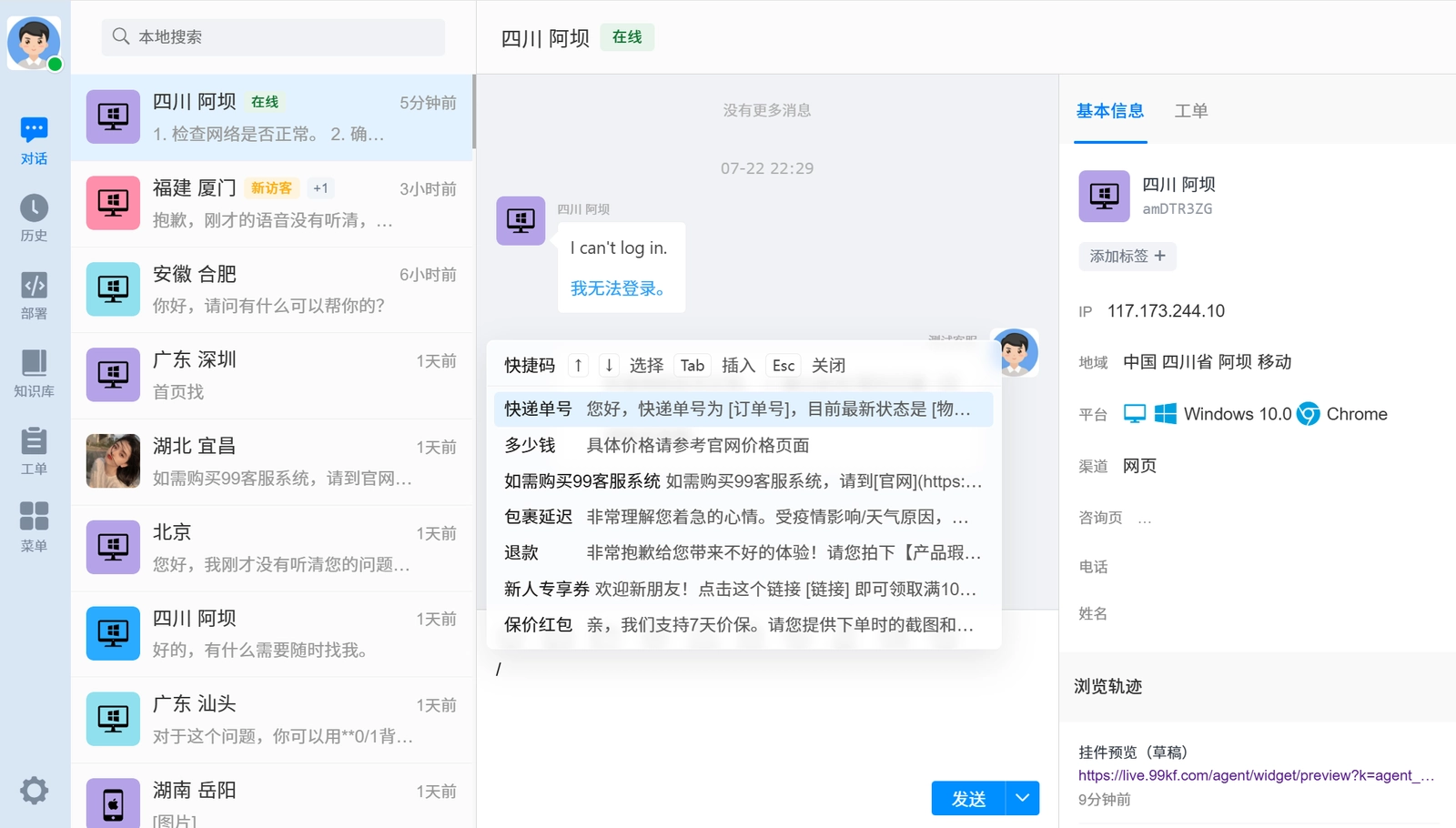
Task: Click the message input area with slash
Action: [x=766, y=714]
